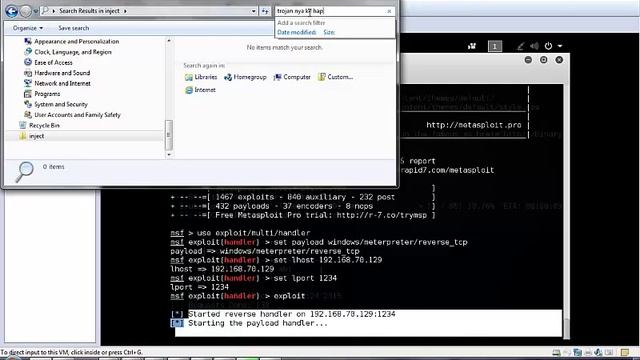Open User Accounts and Family Safety
Image resolution: width=640 pixels, height=360 pixels.
coord(78,115)
